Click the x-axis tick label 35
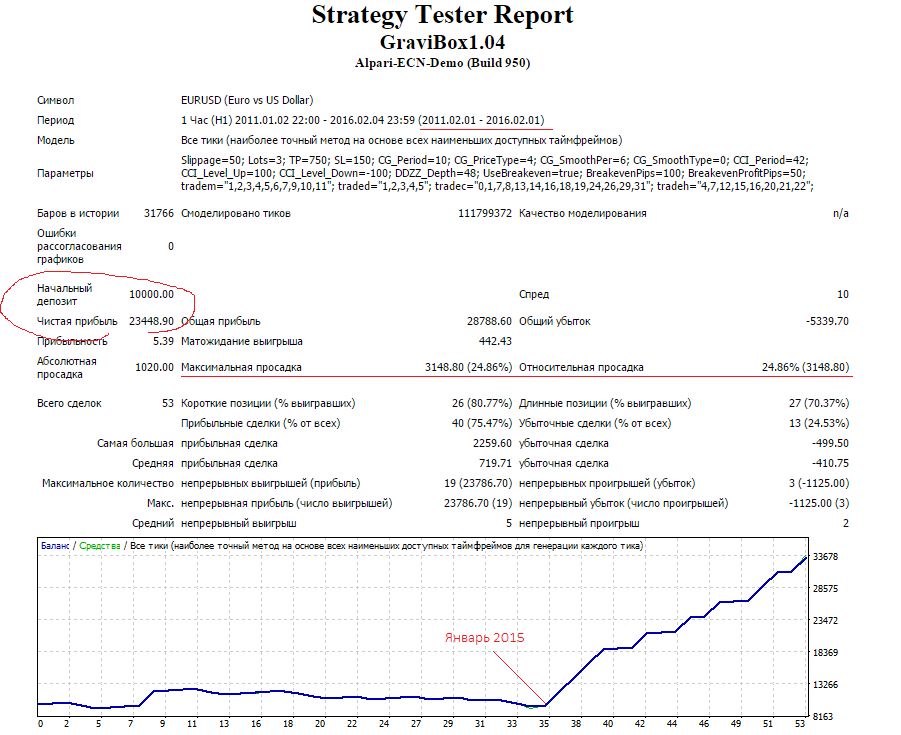901x735 pixels. pos(544,724)
